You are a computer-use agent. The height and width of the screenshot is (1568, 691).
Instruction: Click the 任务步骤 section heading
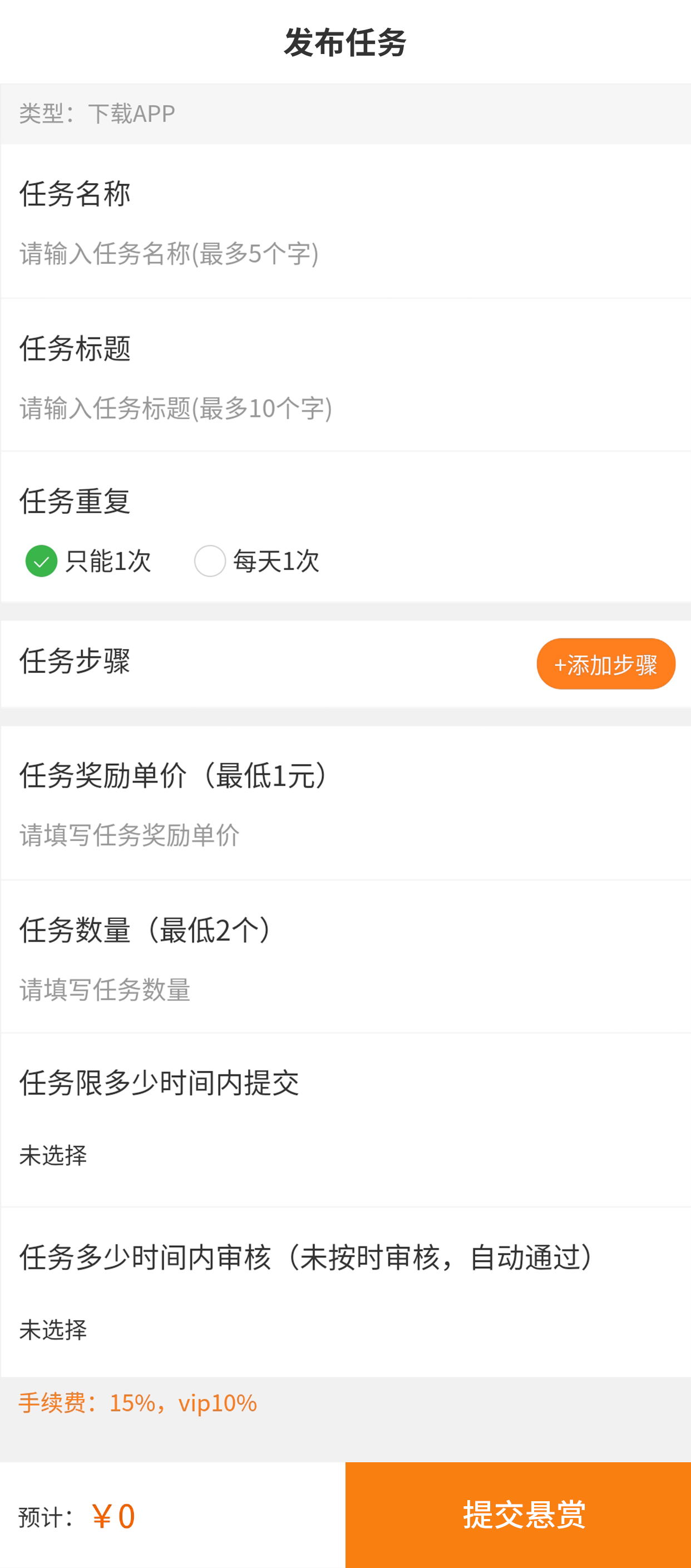[75, 661]
